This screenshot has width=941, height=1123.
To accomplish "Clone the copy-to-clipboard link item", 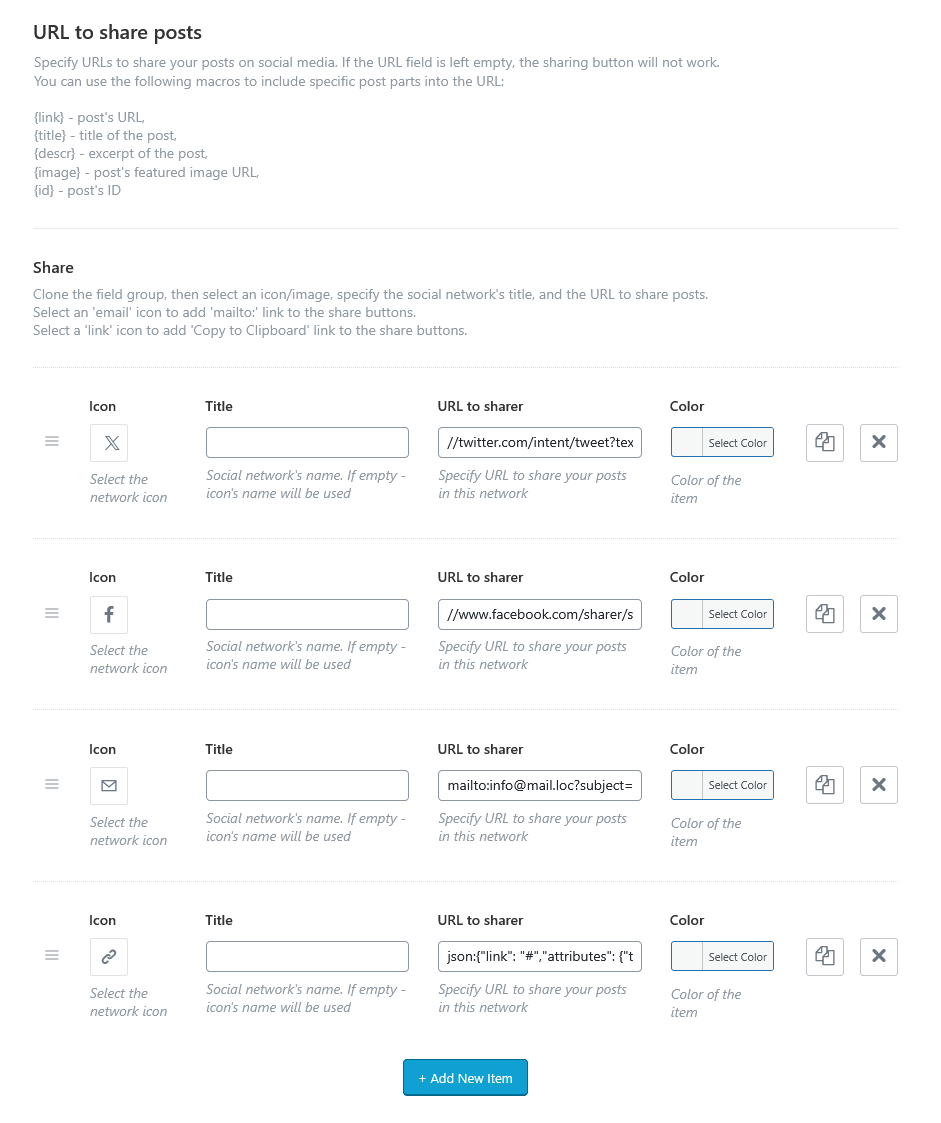I will tap(825, 956).
